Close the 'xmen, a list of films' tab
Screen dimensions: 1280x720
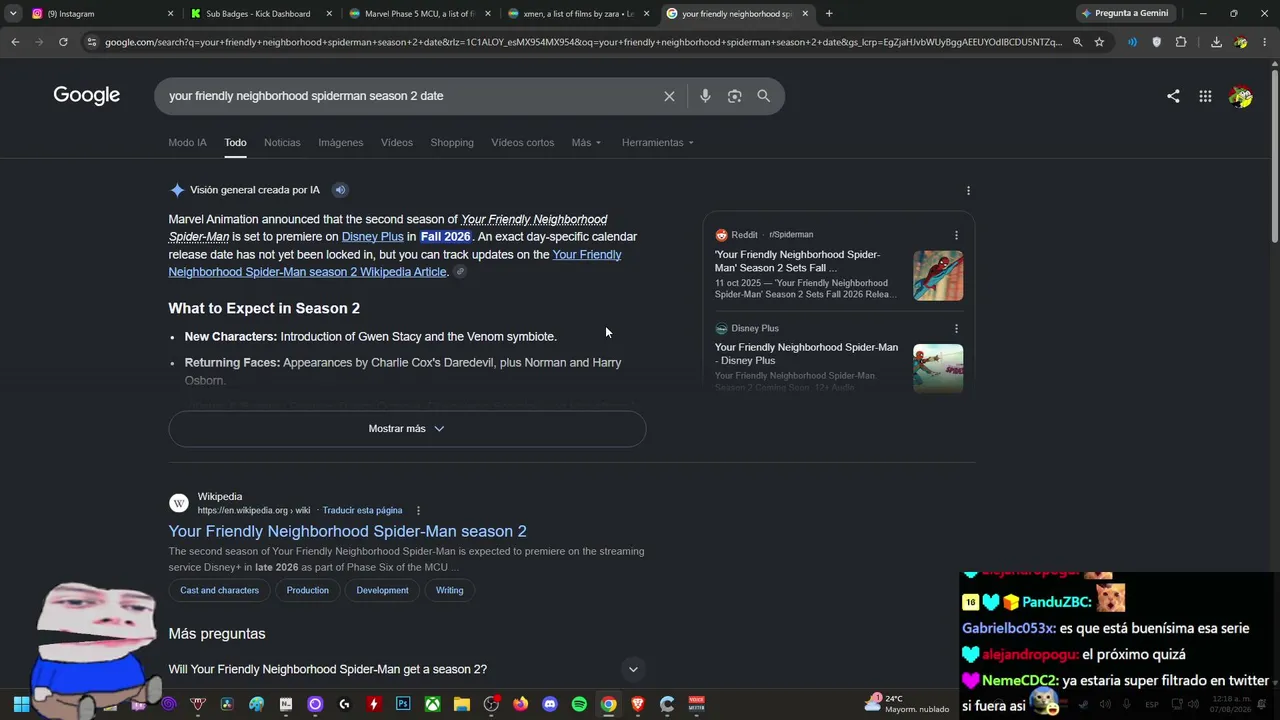tap(646, 14)
